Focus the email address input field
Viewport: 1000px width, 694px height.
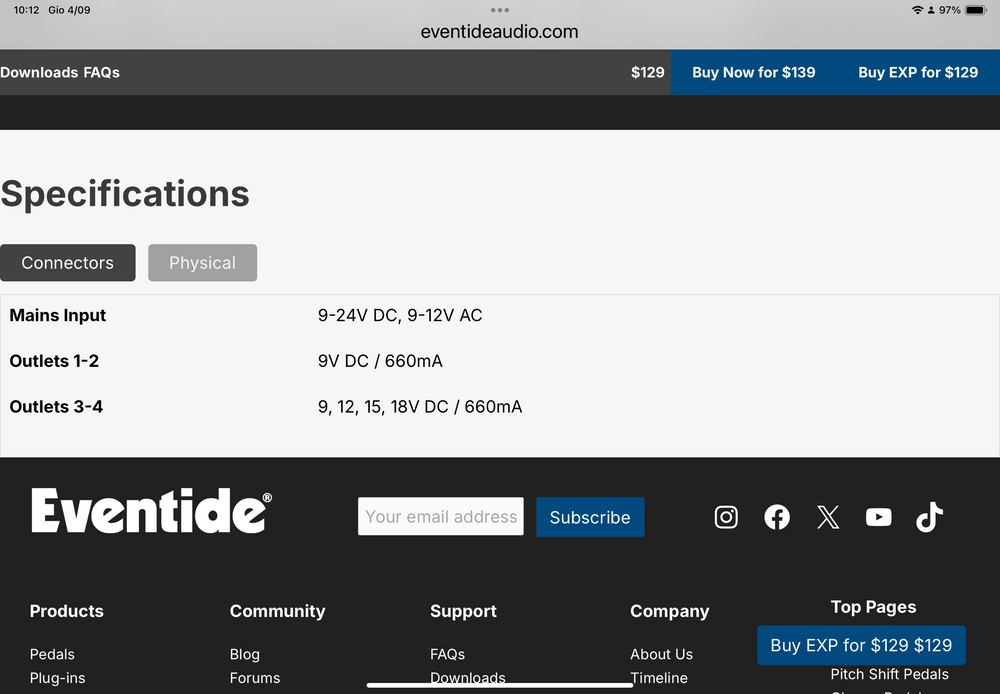click(x=441, y=517)
